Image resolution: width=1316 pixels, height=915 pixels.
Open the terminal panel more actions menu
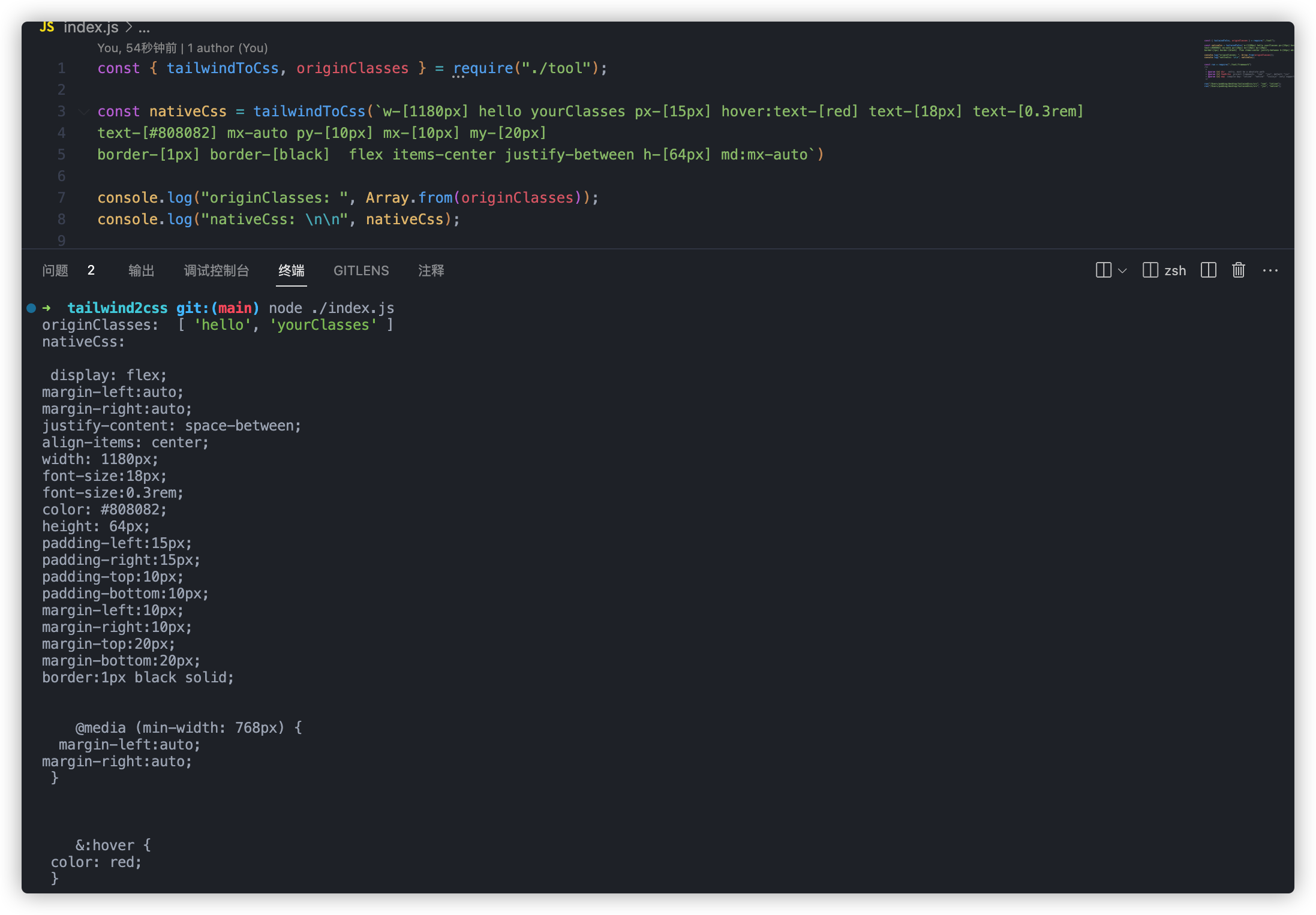pos(1270,270)
